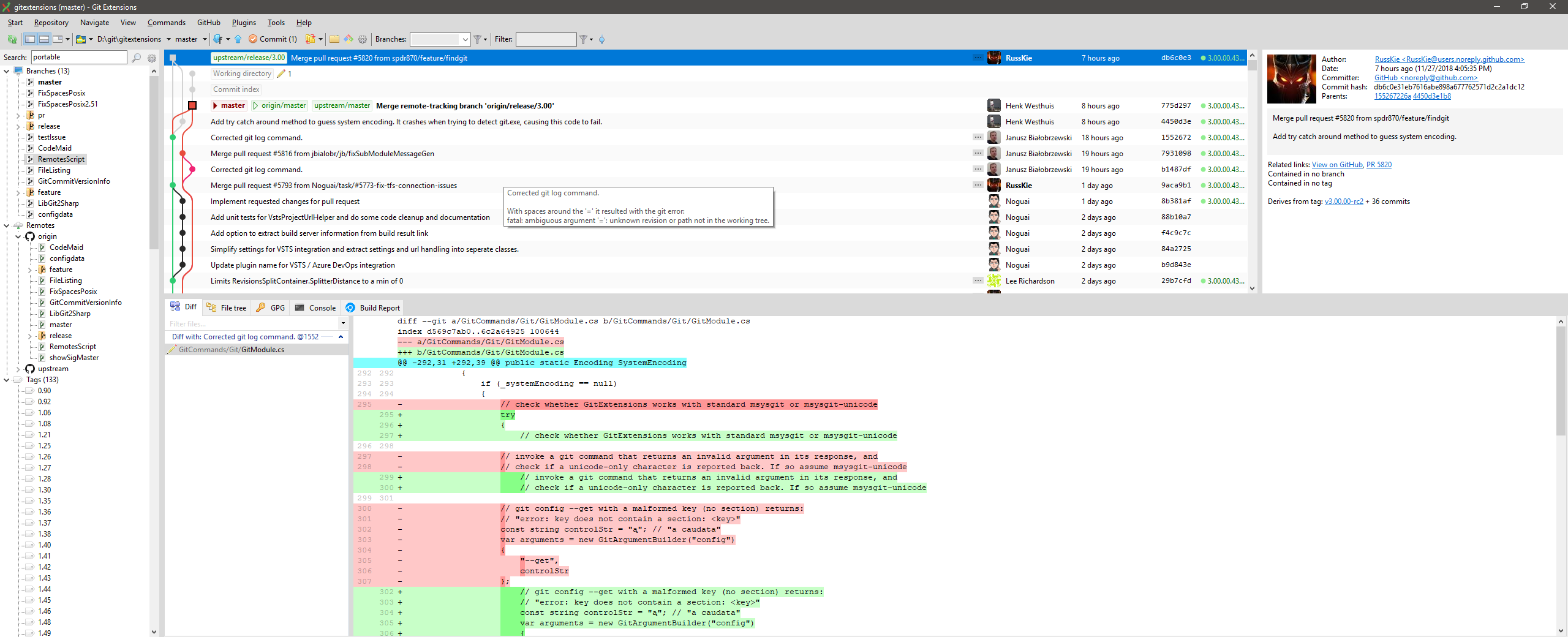Switch to the Build Report tab
The height and width of the screenshot is (637, 1568).
[373, 308]
